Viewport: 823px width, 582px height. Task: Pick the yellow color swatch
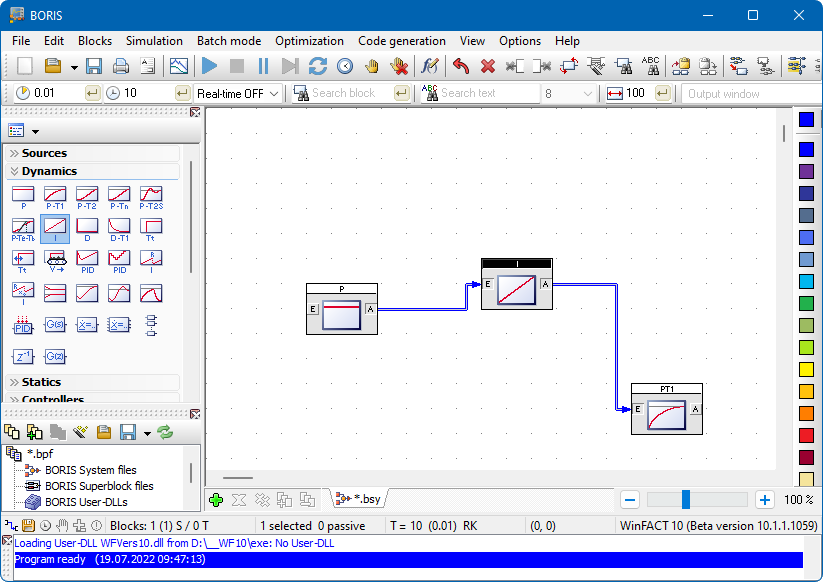(x=806, y=369)
